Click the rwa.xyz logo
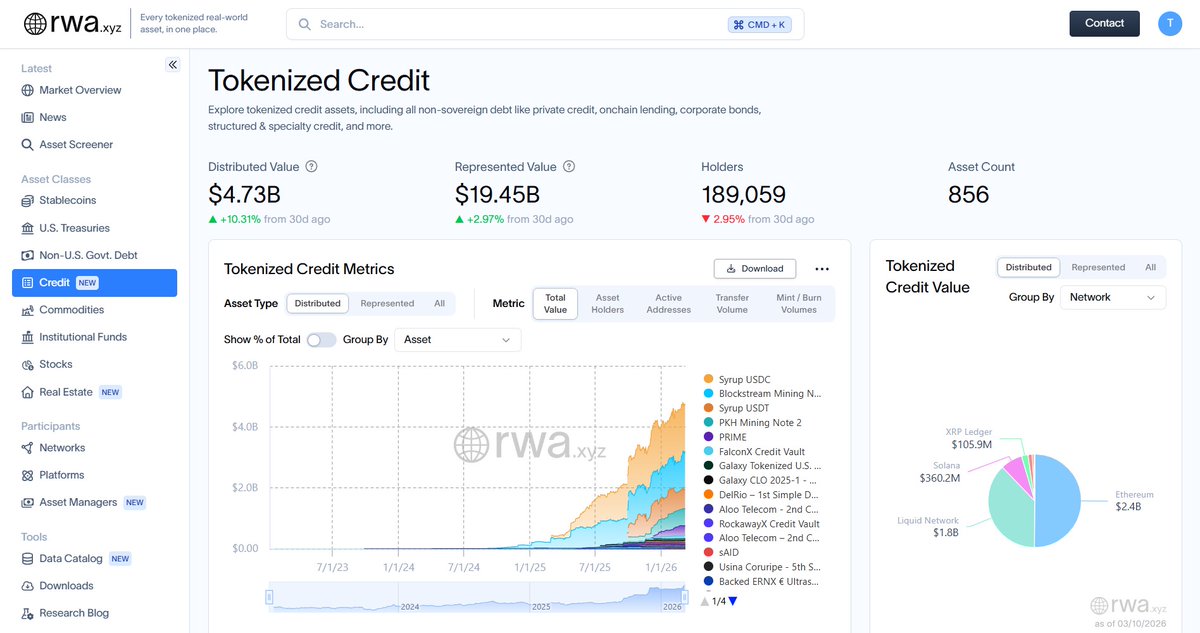The width and height of the screenshot is (1200, 633). pos(72,23)
